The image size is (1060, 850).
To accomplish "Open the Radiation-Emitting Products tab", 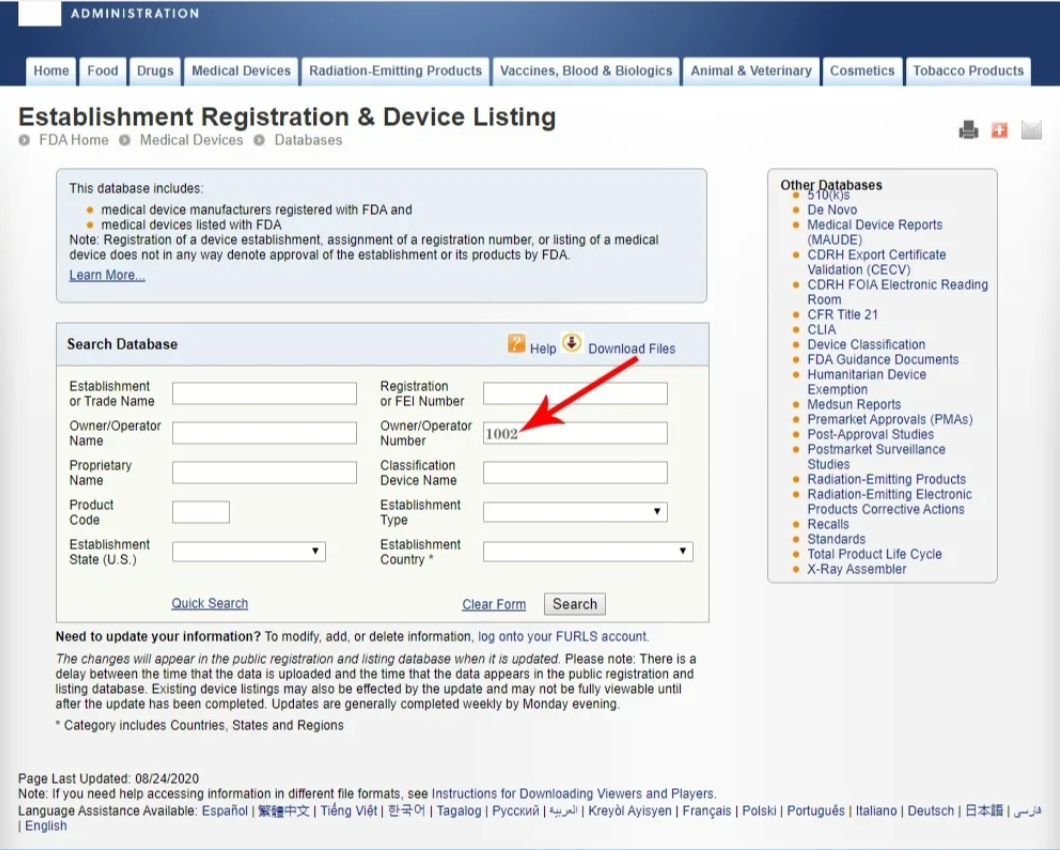I will 395,71.
